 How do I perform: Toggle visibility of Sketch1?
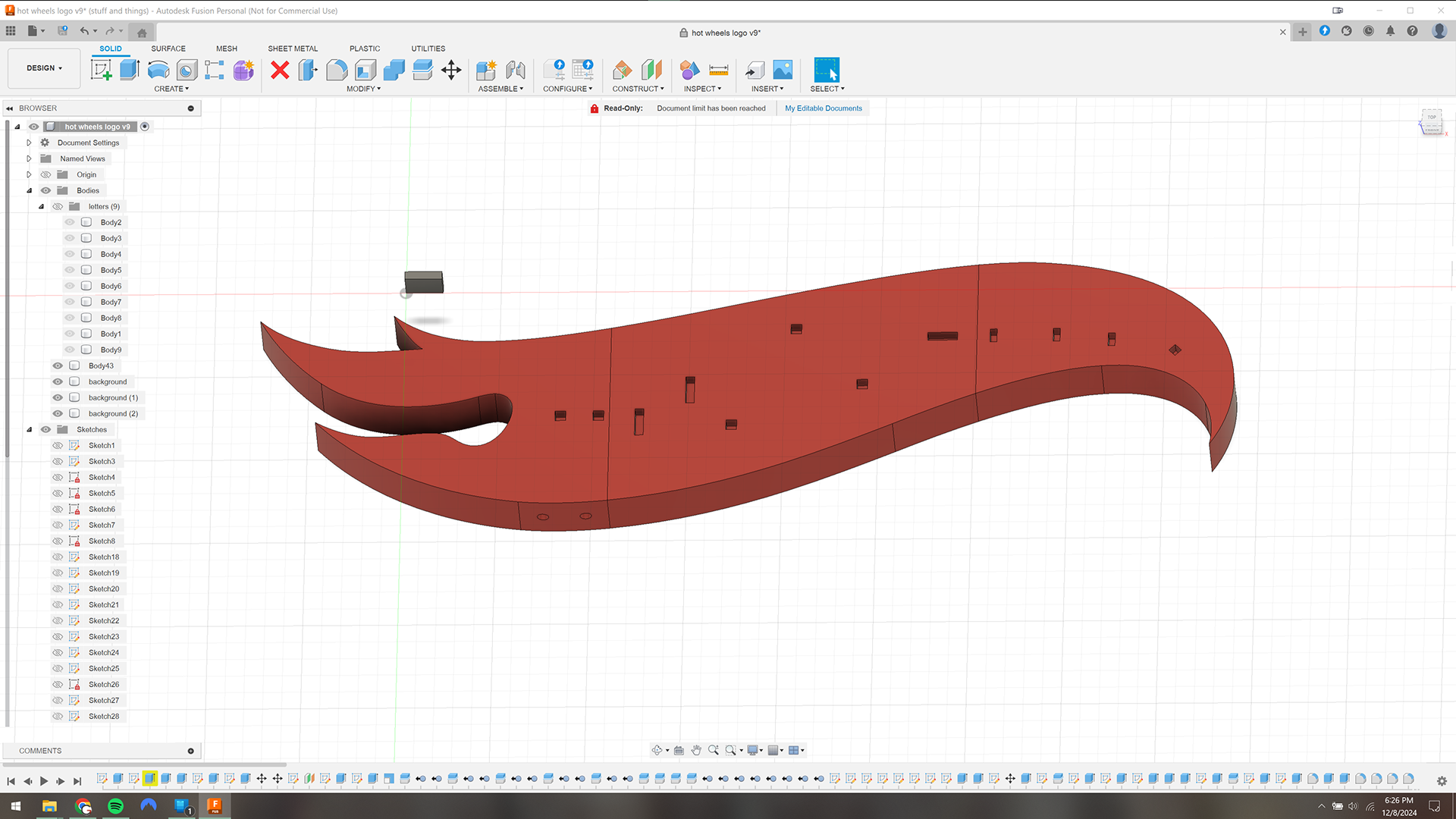[58, 445]
